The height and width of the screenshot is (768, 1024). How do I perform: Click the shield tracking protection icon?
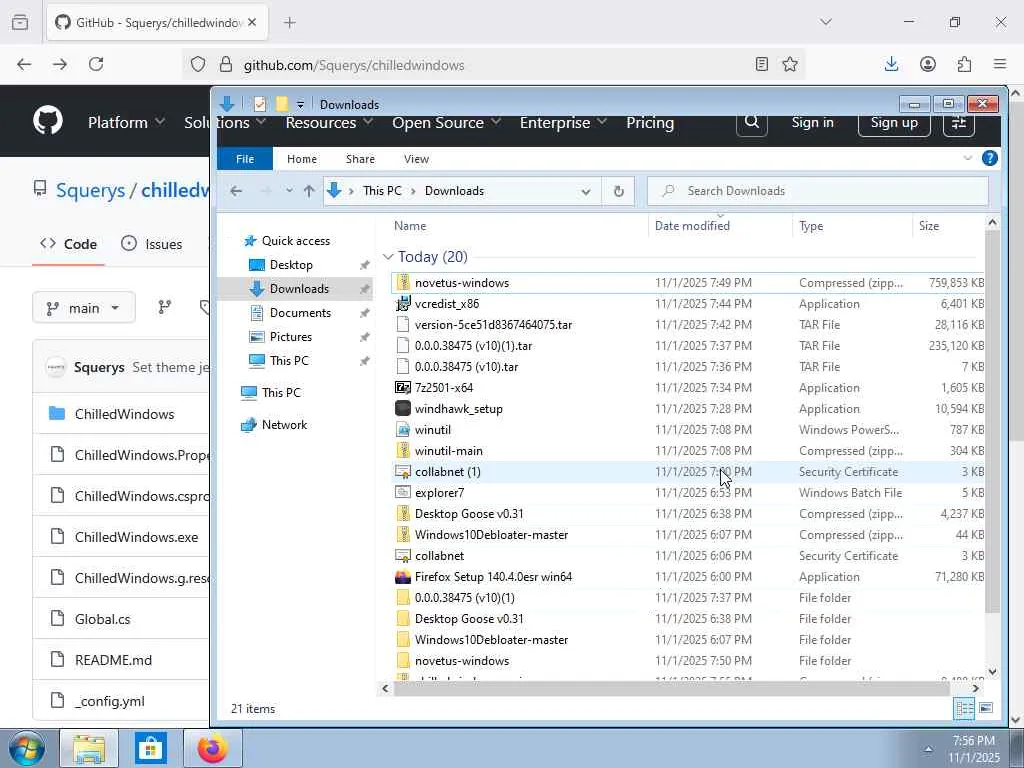point(198,65)
